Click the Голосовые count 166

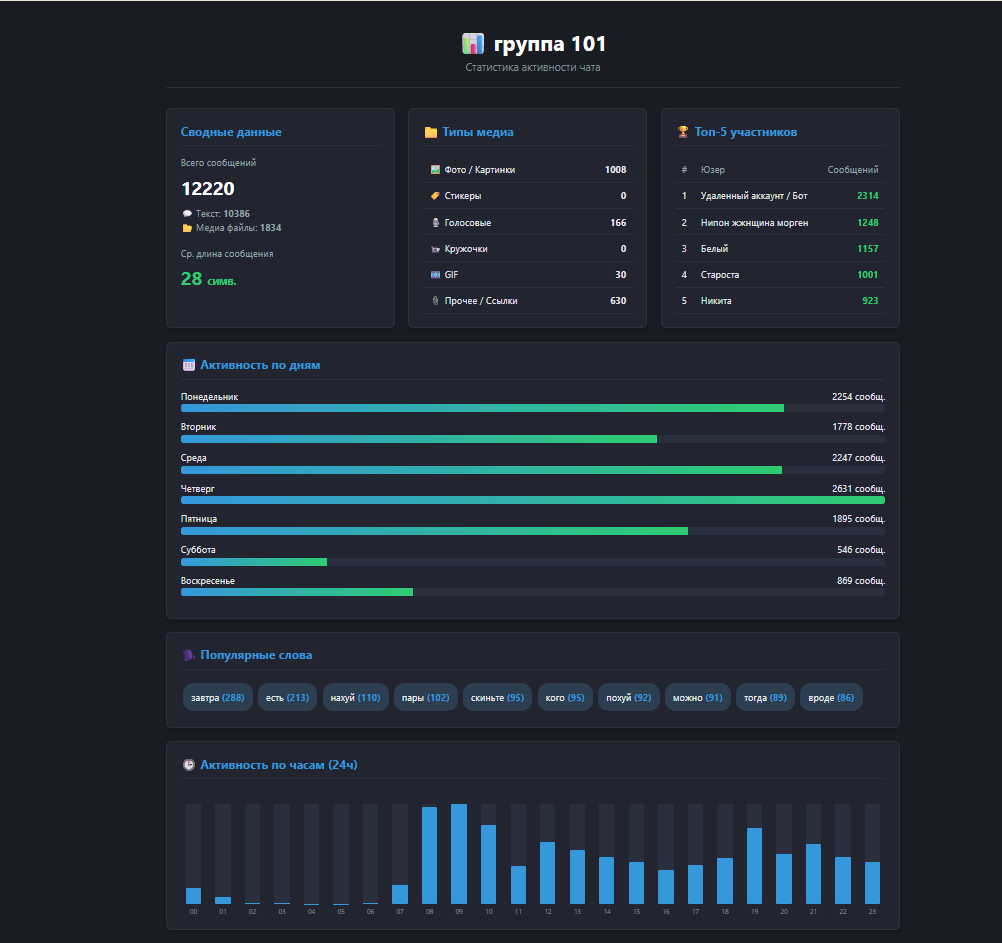(618, 222)
